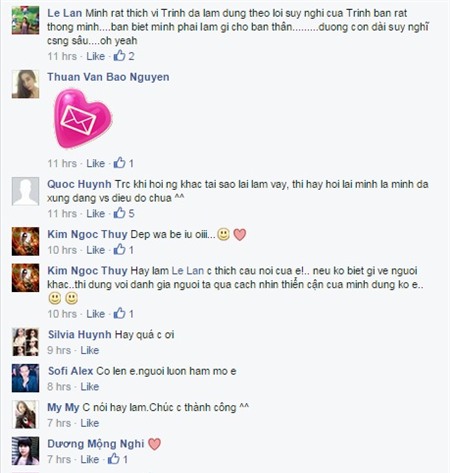450x473 pixels.
Task: Click thumbs-up icon with 5 likes on Quoc Huynh's comment
Action: coord(119,213)
